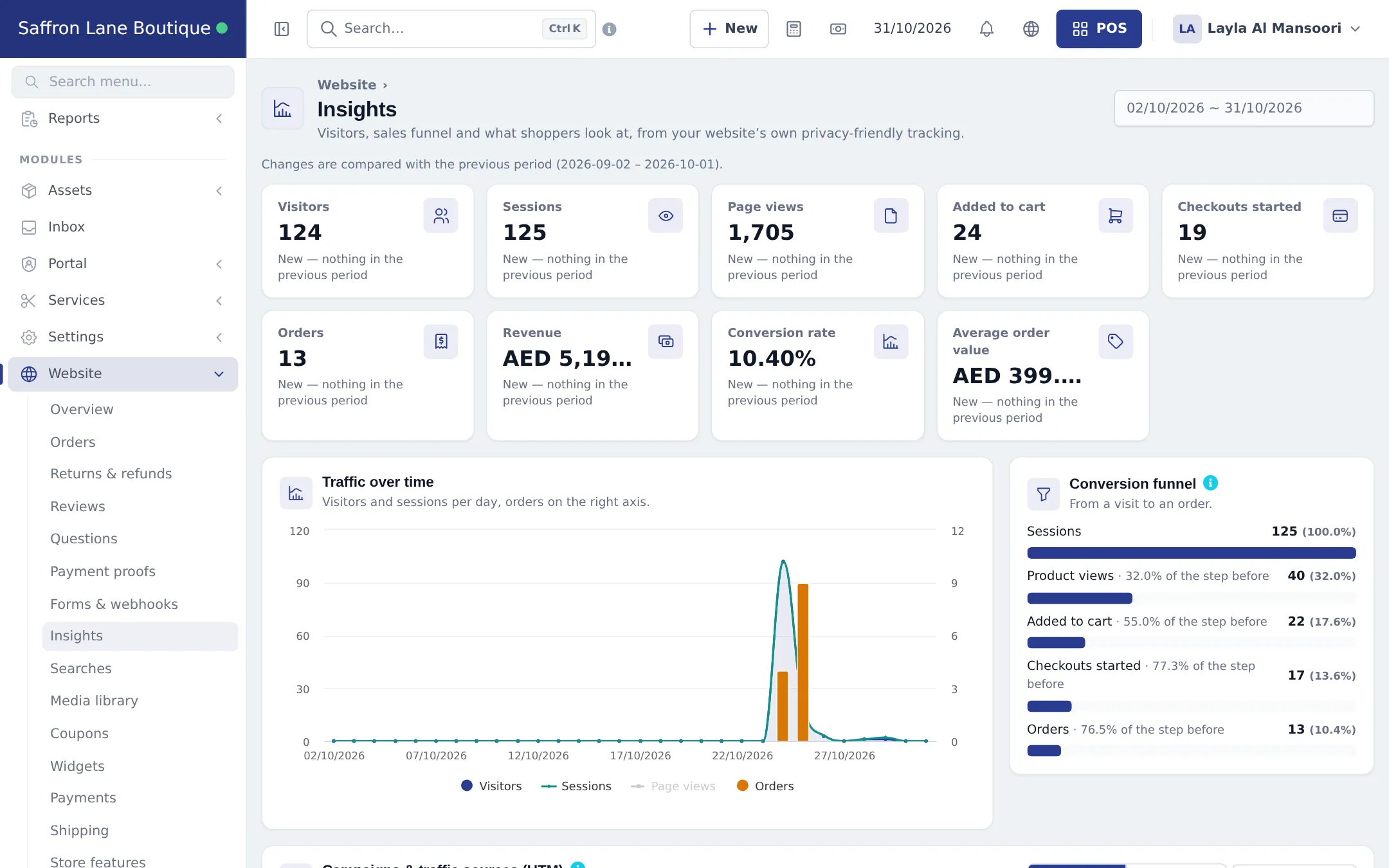Collapse the sidebar panel icon
The height and width of the screenshot is (868, 1389).
(x=282, y=29)
